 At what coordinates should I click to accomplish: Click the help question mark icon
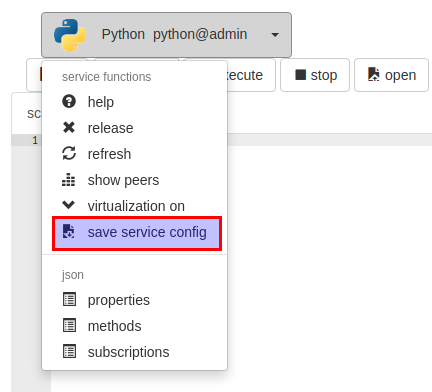coord(69,101)
